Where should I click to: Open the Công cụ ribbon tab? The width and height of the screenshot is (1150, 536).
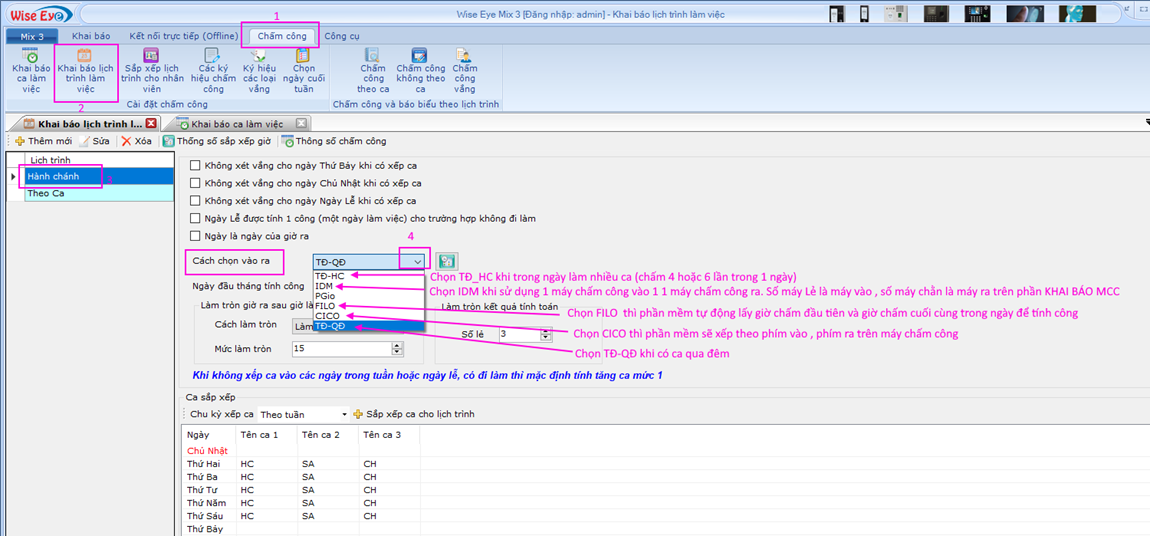coord(341,36)
